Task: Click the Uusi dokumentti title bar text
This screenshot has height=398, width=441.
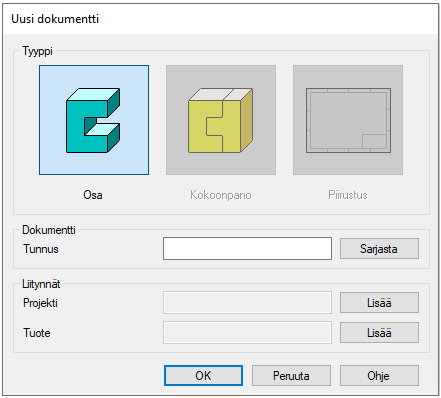Action: click(55, 19)
